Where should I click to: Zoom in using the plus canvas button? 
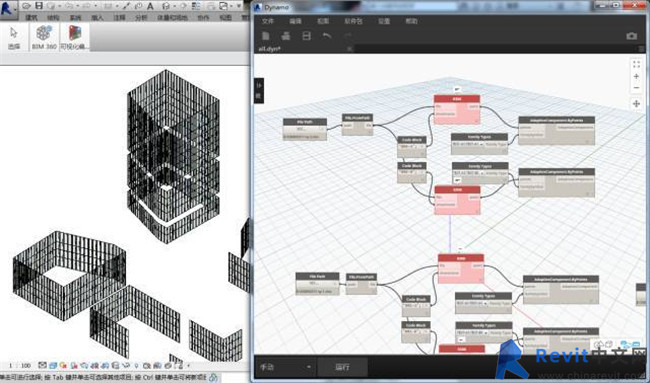coord(636,76)
